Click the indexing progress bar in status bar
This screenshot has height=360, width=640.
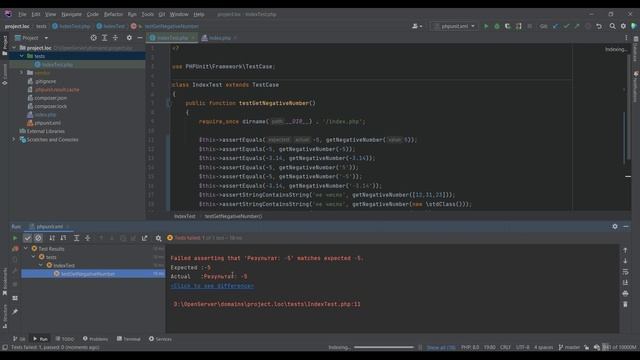pyautogui.click(x=384, y=347)
